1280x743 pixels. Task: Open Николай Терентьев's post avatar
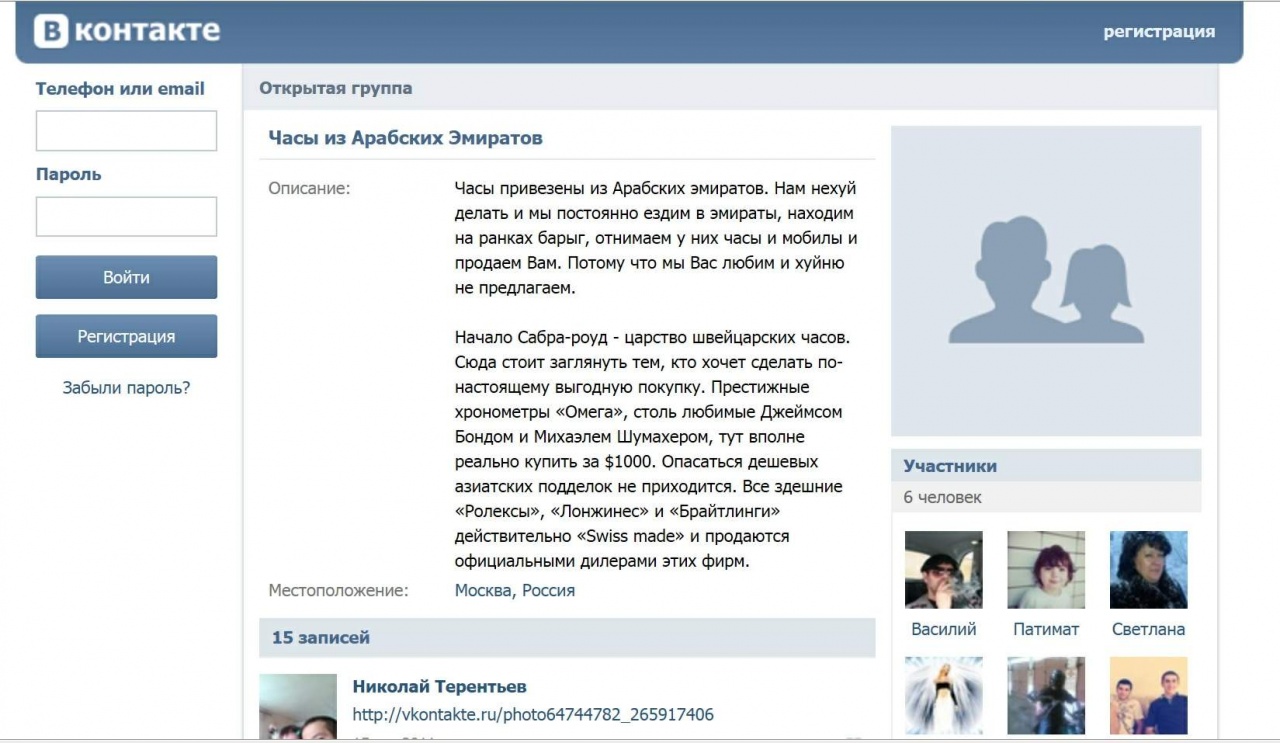[x=298, y=706]
